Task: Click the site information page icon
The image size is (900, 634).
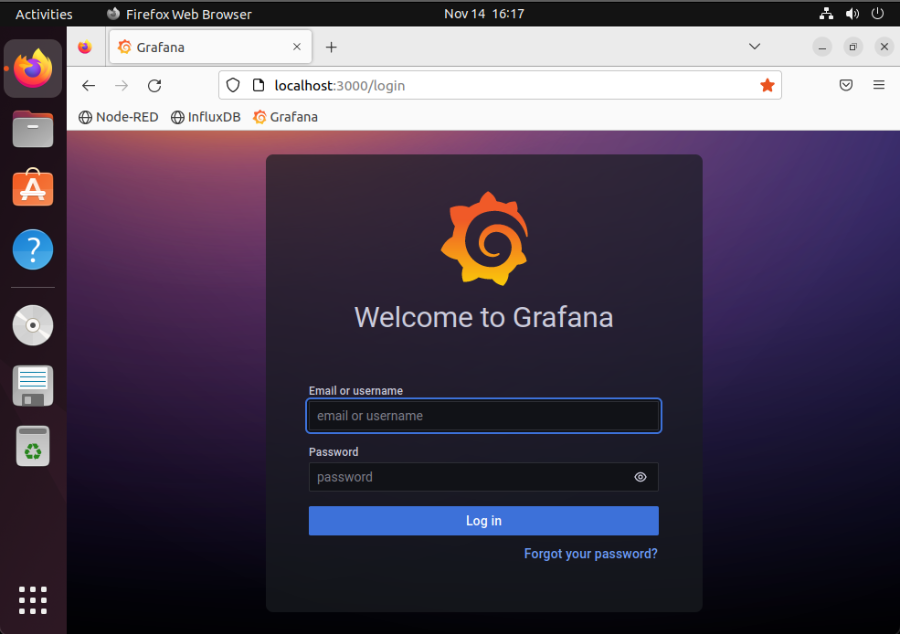Action: point(258,85)
